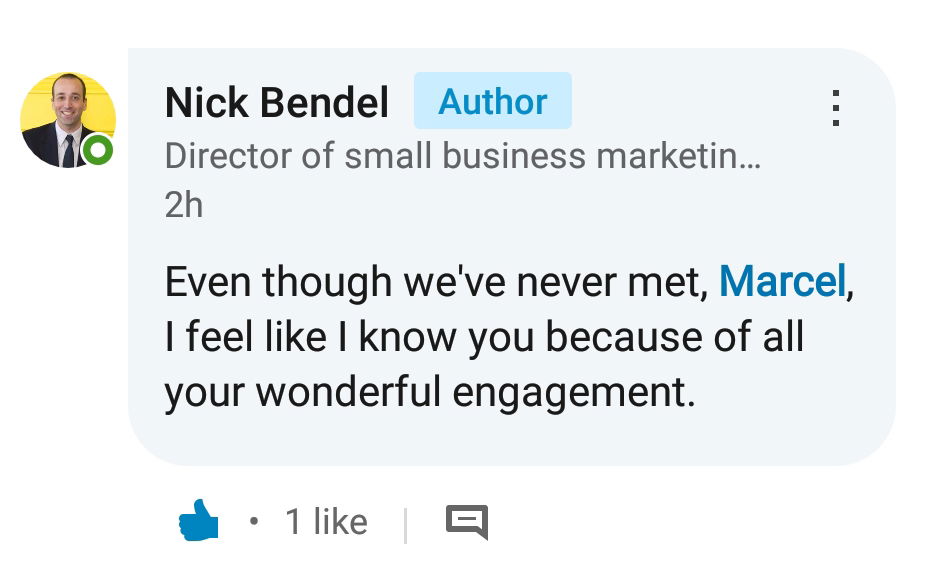Screen dimensions: 932x568
Task: Click the green online status indicator
Action: (98, 151)
